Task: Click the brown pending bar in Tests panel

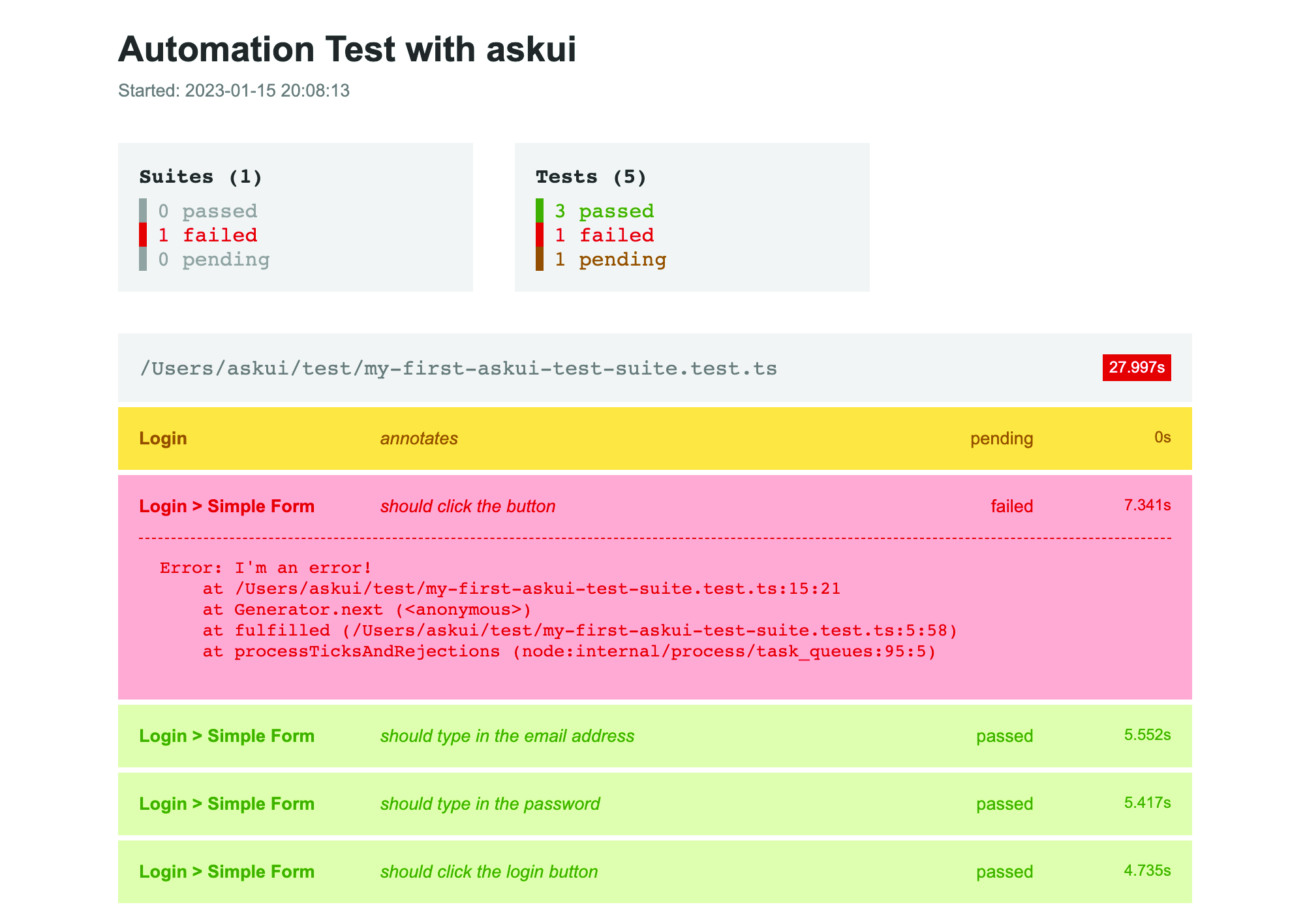Action: [540, 259]
